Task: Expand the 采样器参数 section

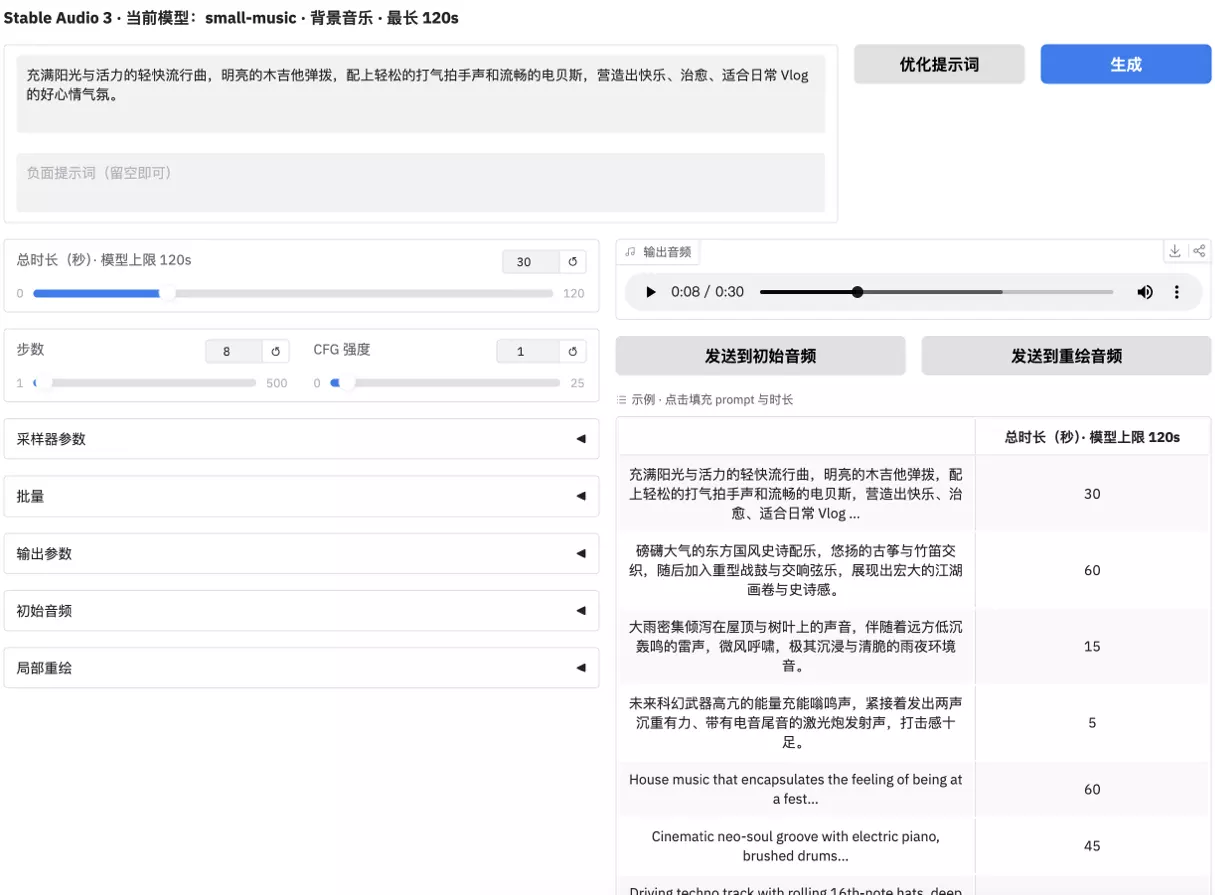Action: pos(301,439)
